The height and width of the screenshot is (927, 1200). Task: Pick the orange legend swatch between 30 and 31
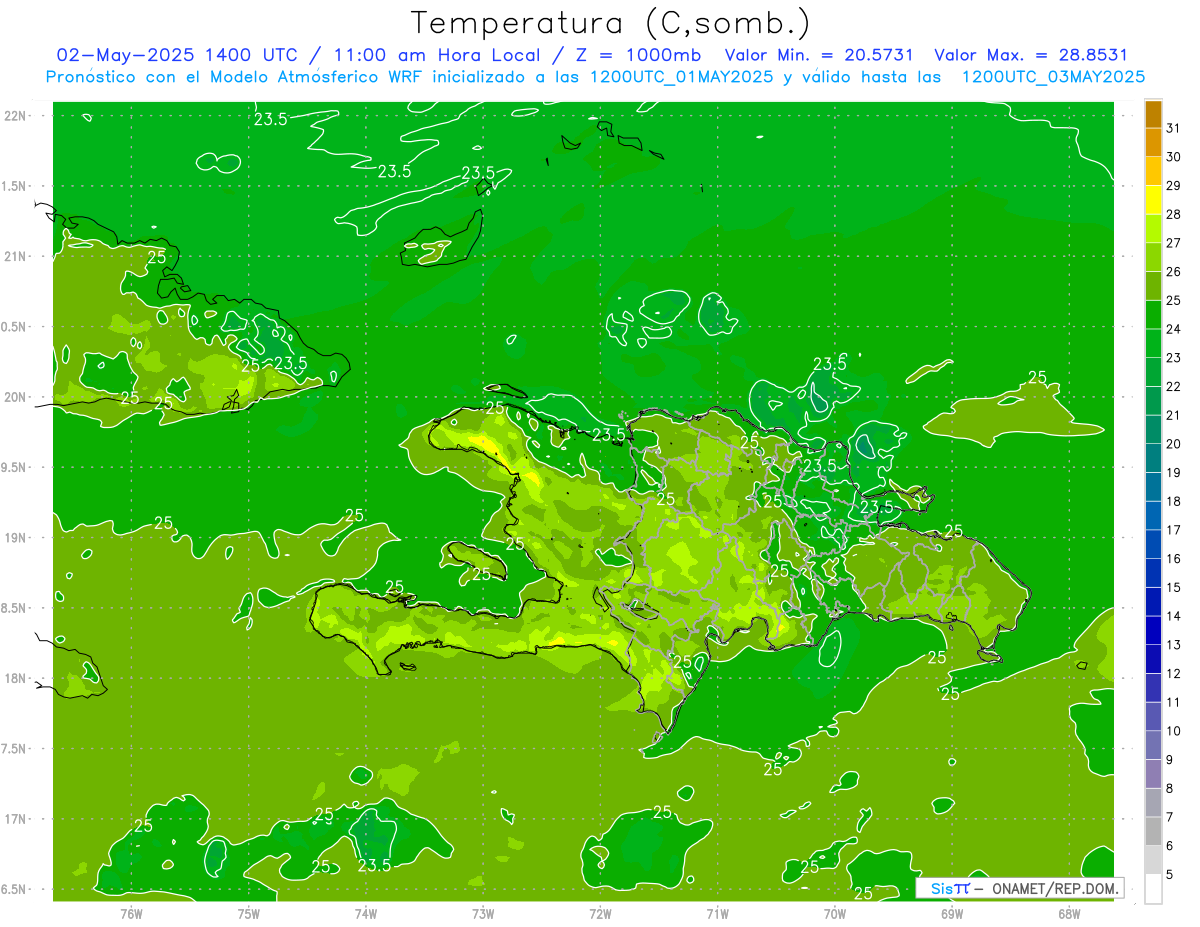coord(1153,143)
